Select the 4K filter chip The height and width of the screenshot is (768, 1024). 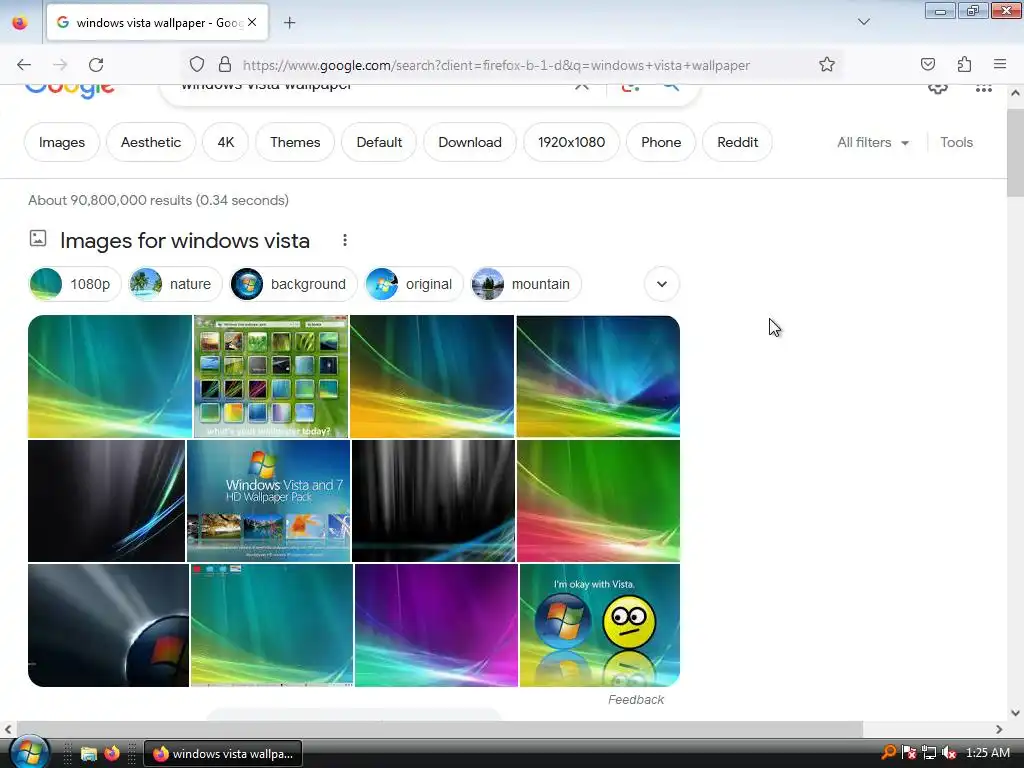(225, 142)
